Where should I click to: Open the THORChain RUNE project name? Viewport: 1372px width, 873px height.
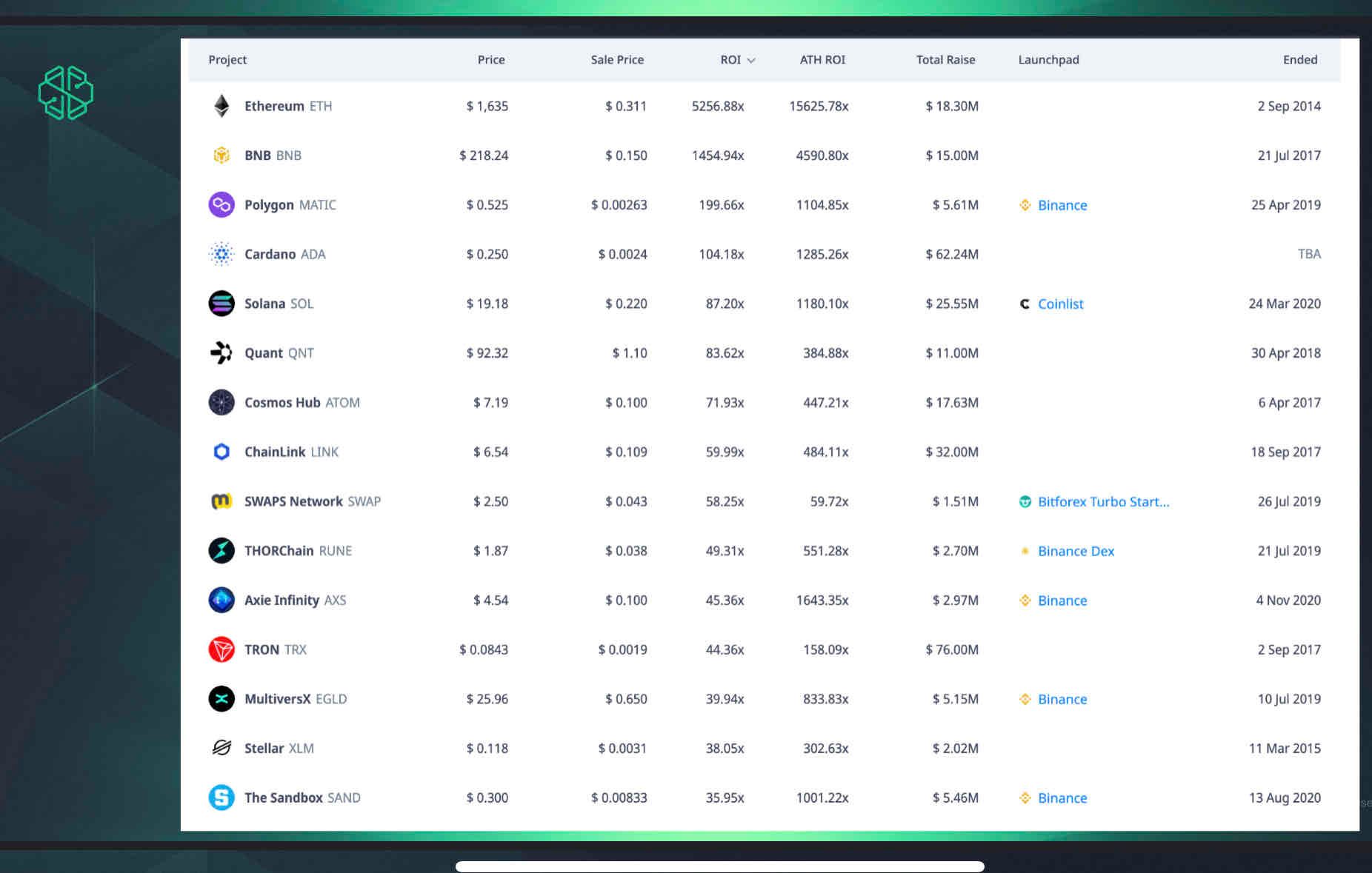click(x=299, y=550)
